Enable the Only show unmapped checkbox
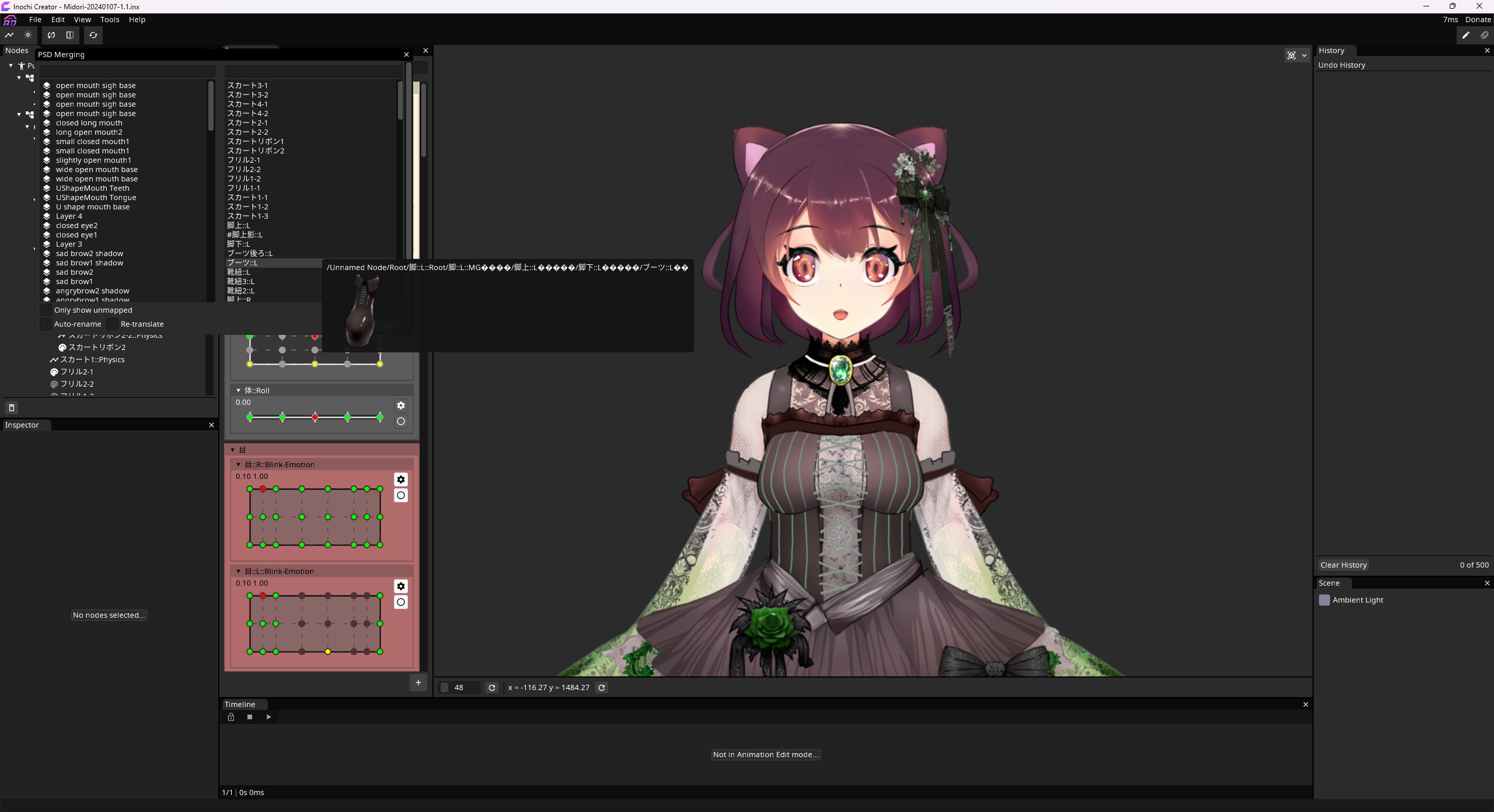The width and height of the screenshot is (1494, 812). [46, 310]
